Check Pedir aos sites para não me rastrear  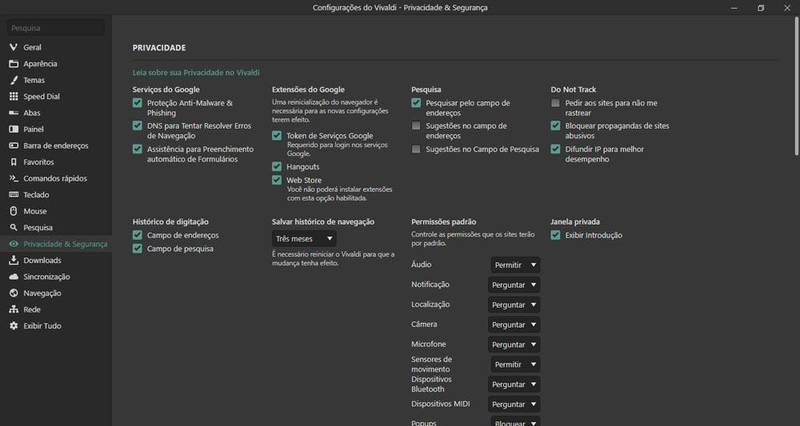tap(555, 103)
